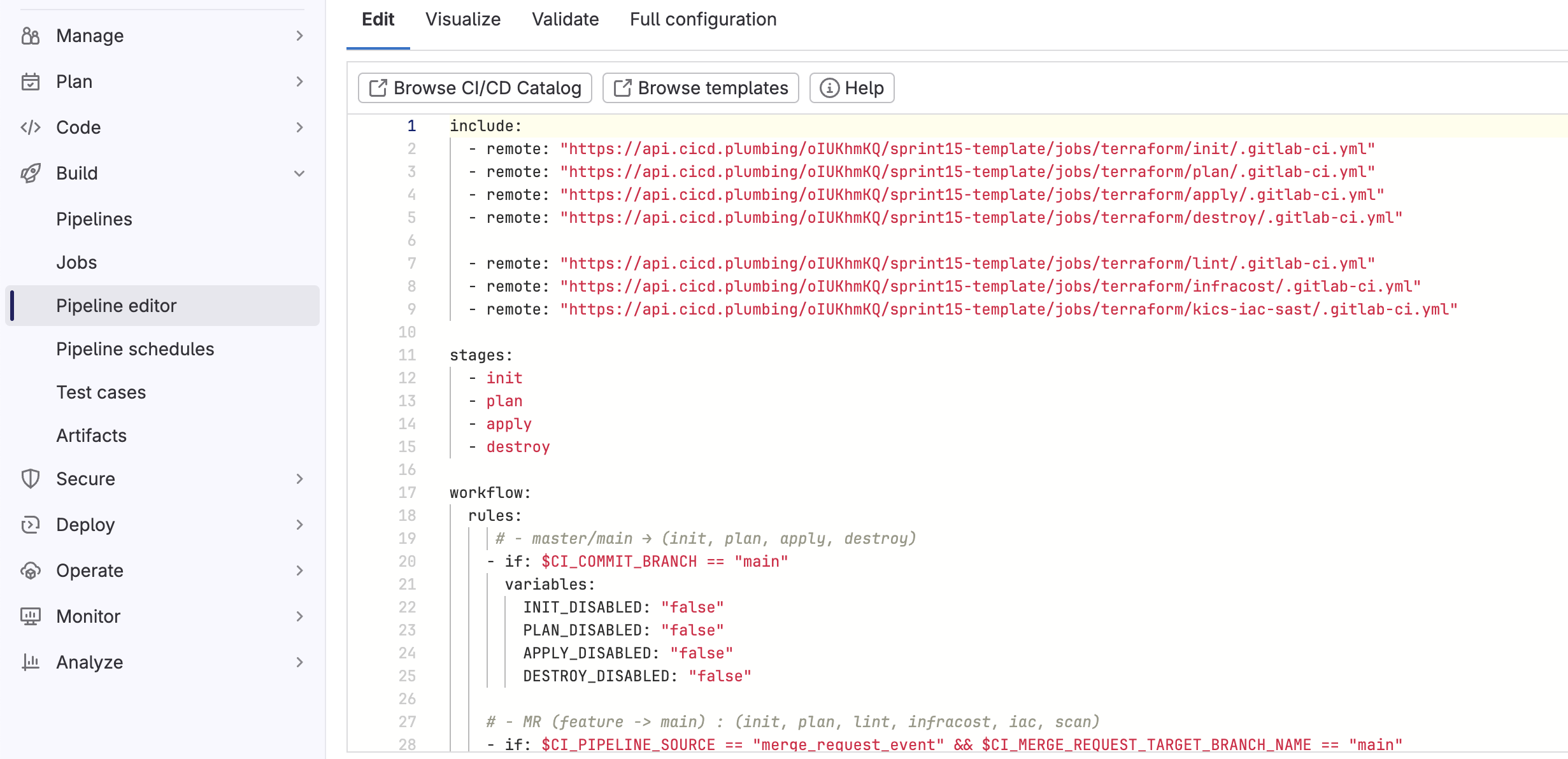Open the Full configuration tab
Screen dimensions: 1568x759
[x=703, y=19]
